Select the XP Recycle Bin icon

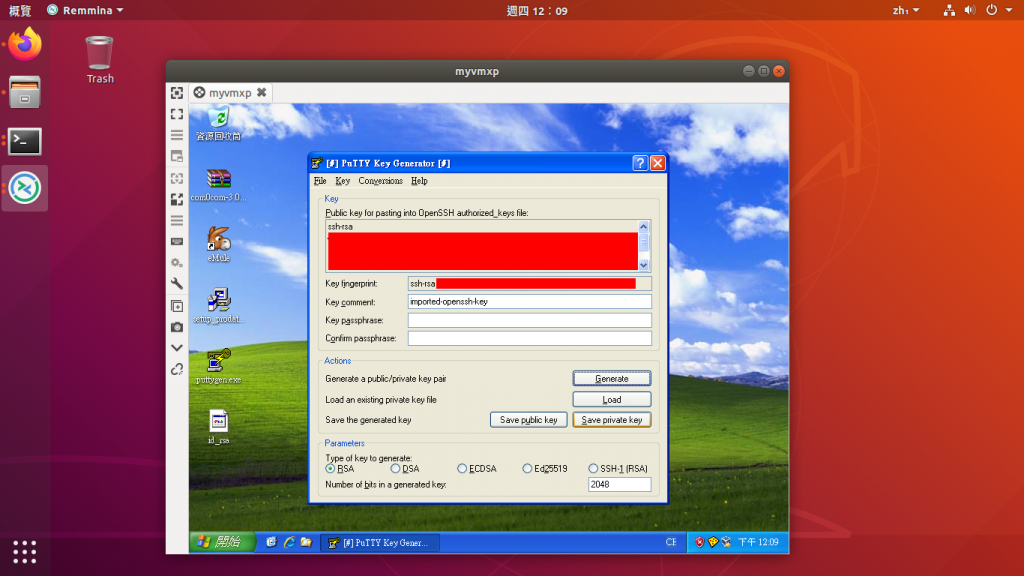click(219, 125)
